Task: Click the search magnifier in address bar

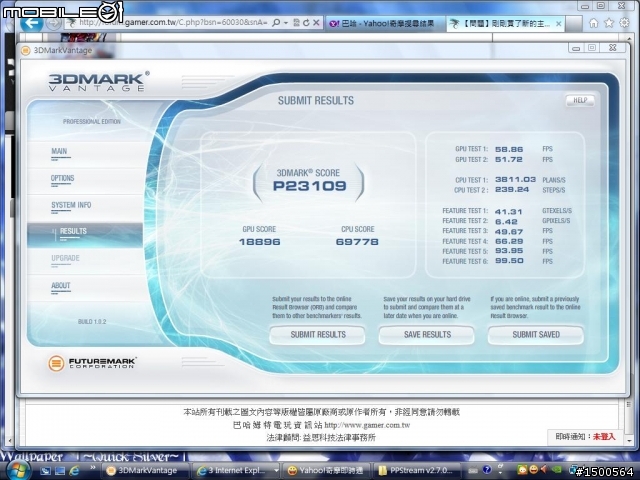Action: pos(276,22)
